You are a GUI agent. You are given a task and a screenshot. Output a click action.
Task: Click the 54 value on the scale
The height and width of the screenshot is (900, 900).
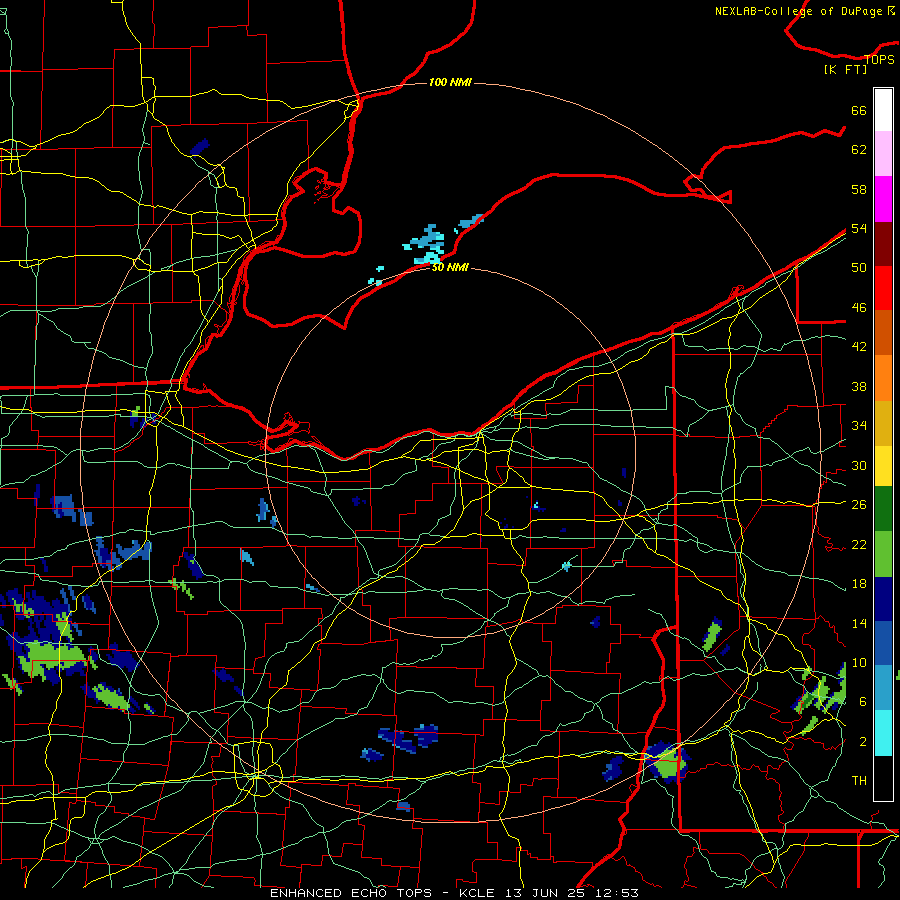point(859,228)
